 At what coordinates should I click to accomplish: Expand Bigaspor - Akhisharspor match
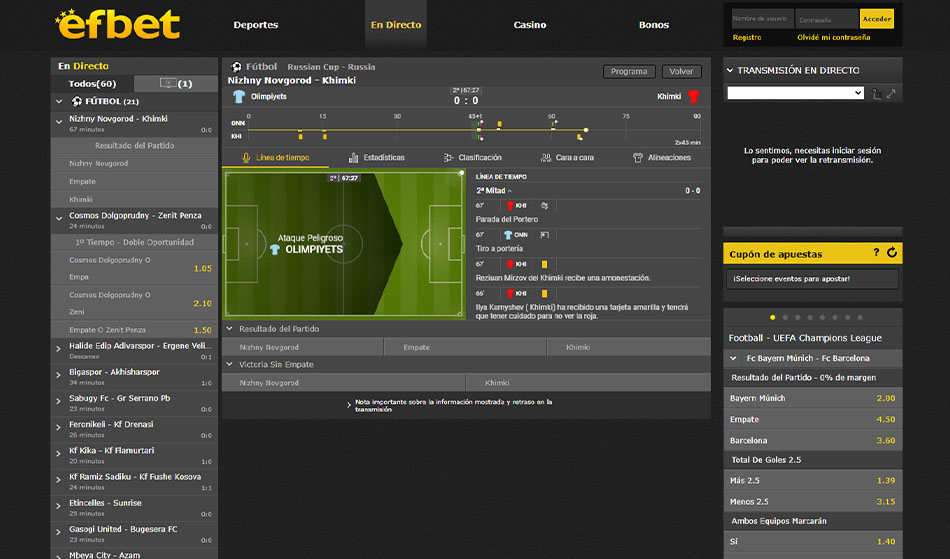click(x=59, y=375)
